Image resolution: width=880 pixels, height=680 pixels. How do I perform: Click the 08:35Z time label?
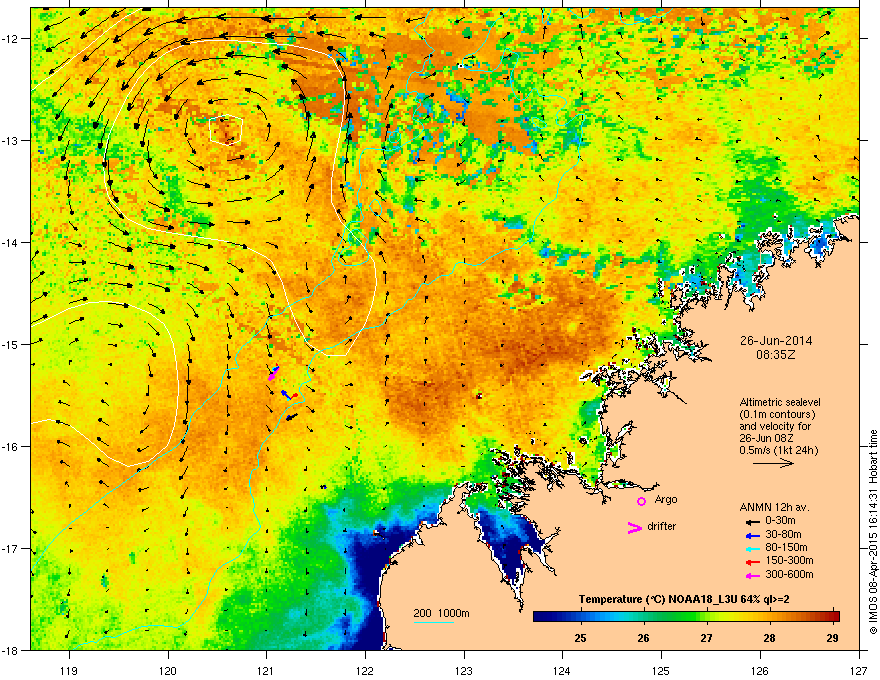click(776, 355)
